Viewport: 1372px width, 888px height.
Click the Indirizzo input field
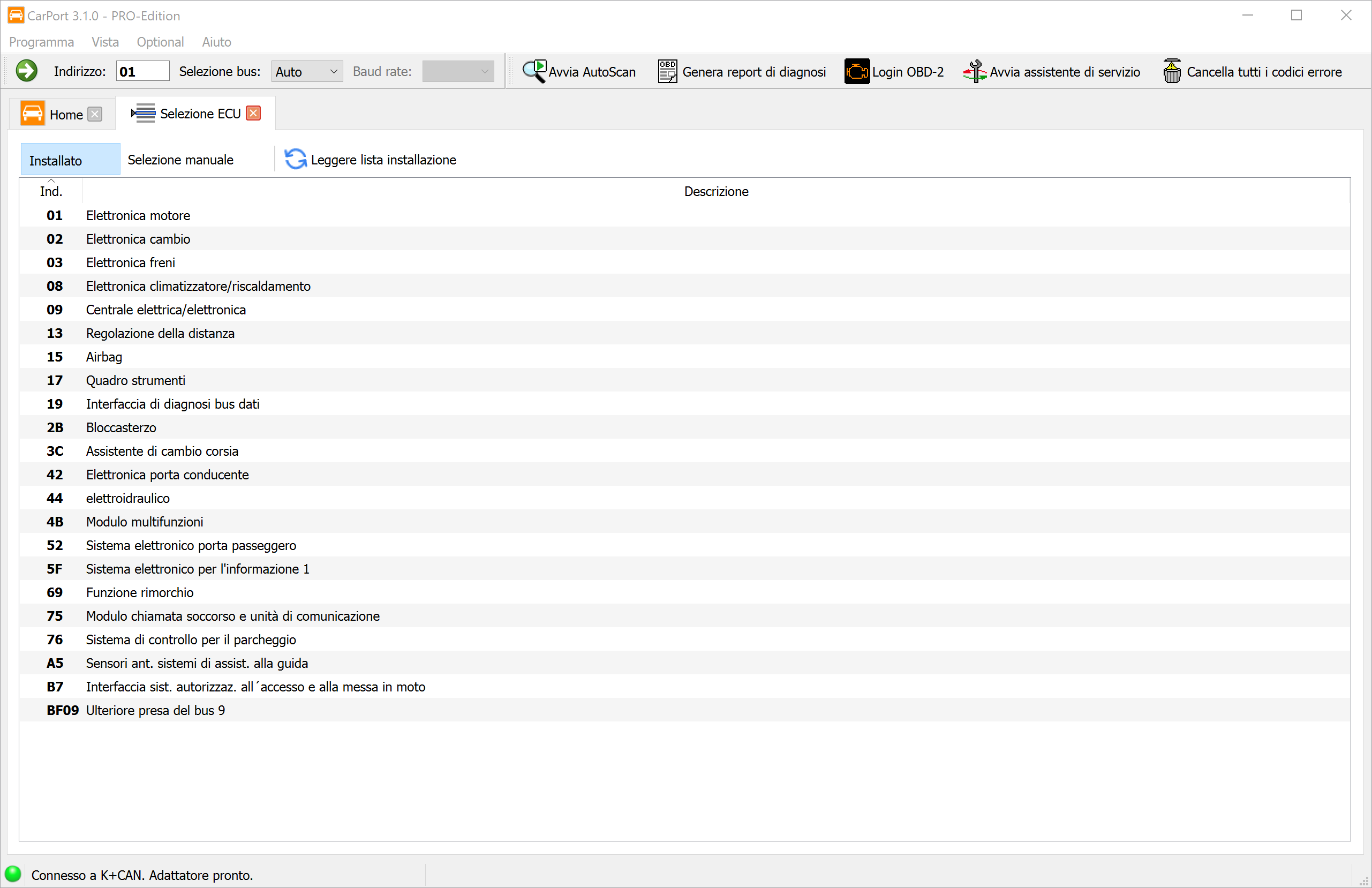[x=142, y=72]
